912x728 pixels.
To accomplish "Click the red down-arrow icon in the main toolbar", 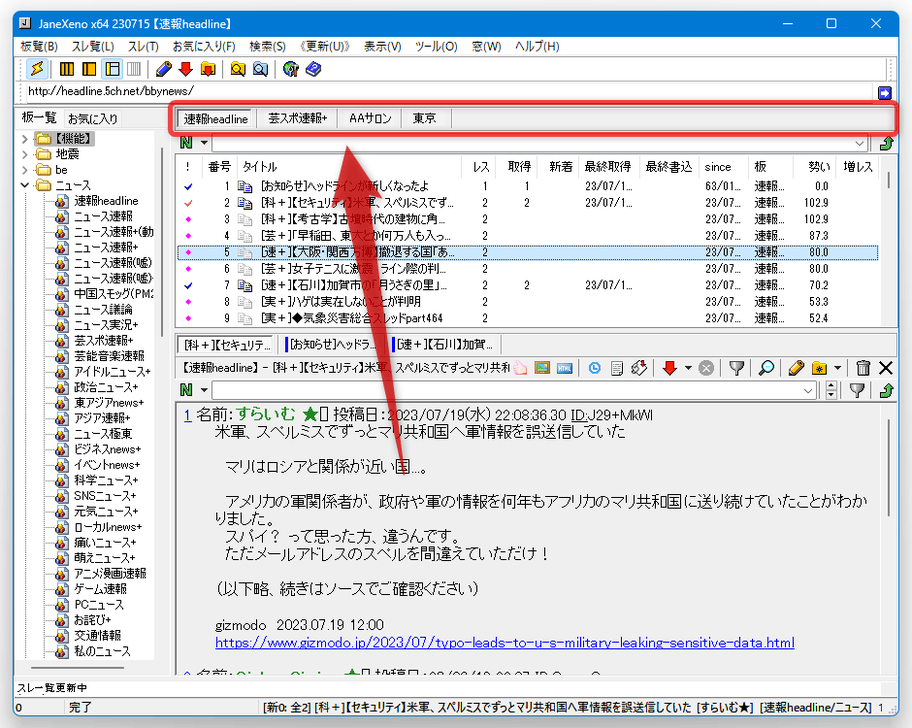I will [x=186, y=69].
